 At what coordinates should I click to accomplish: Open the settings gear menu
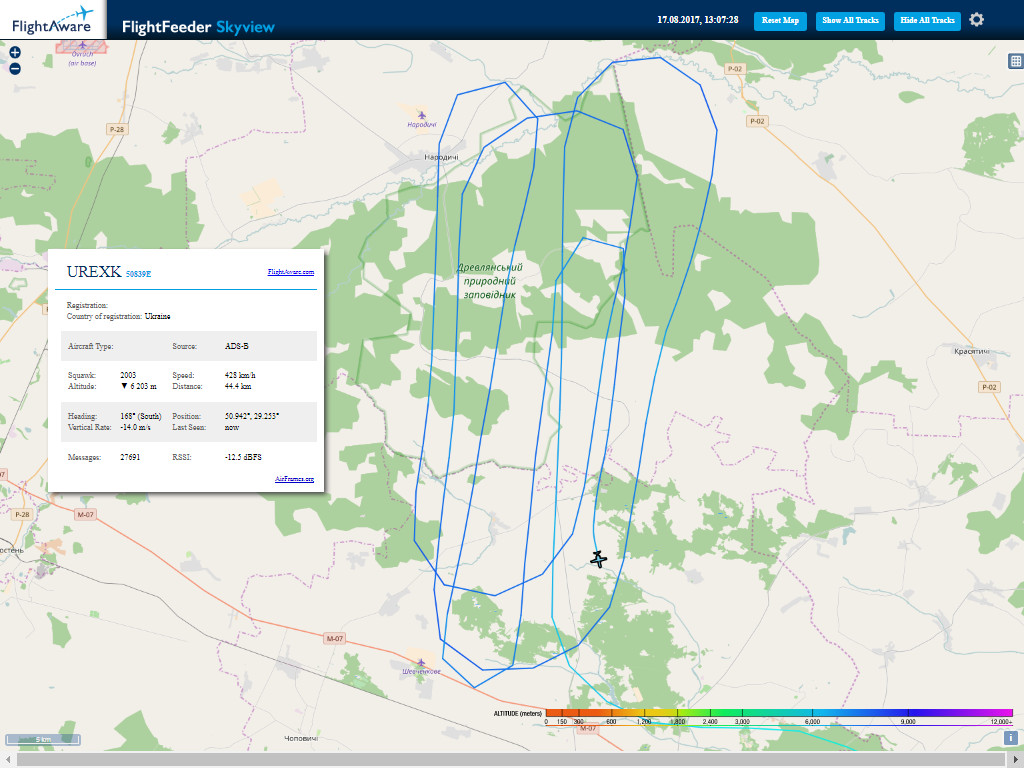click(977, 20)
